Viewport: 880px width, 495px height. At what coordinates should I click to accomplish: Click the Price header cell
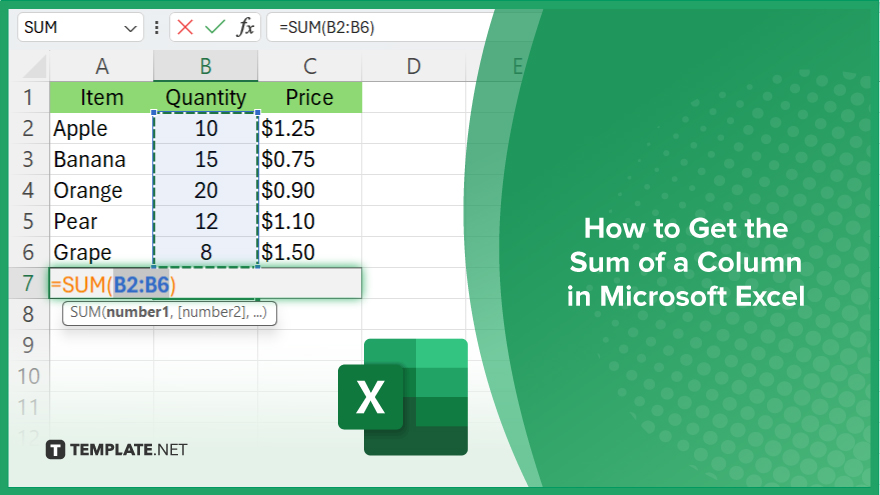(310, 98)
